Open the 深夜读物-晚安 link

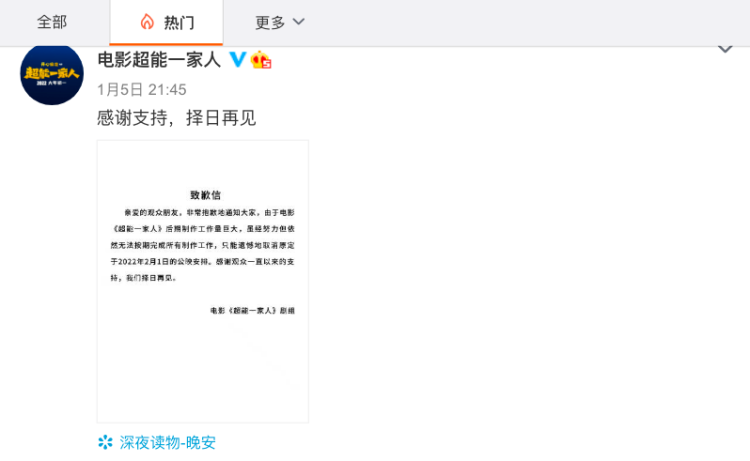click(167, 442)
